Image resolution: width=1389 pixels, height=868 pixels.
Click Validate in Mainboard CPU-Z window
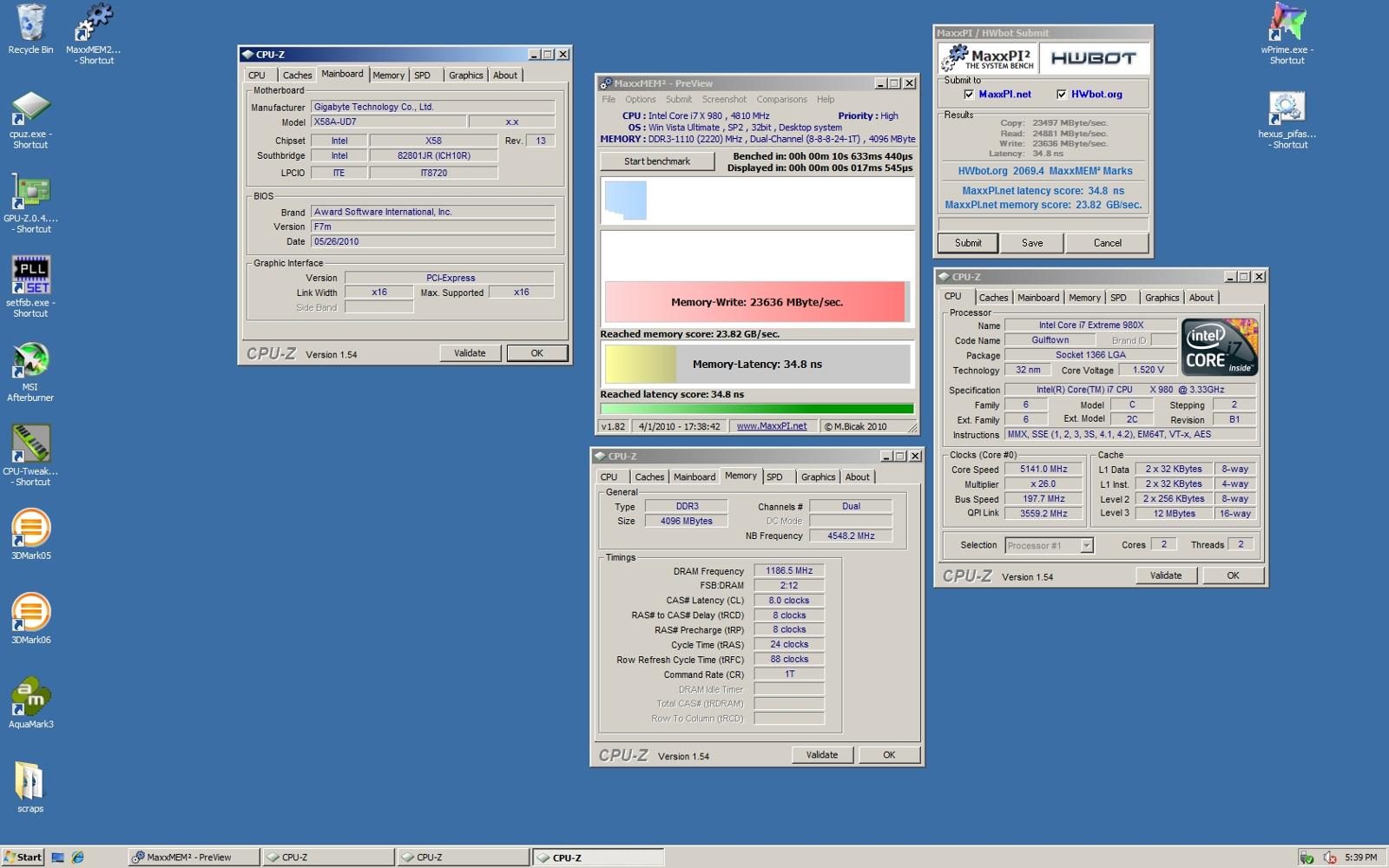[x=470, y=353]
